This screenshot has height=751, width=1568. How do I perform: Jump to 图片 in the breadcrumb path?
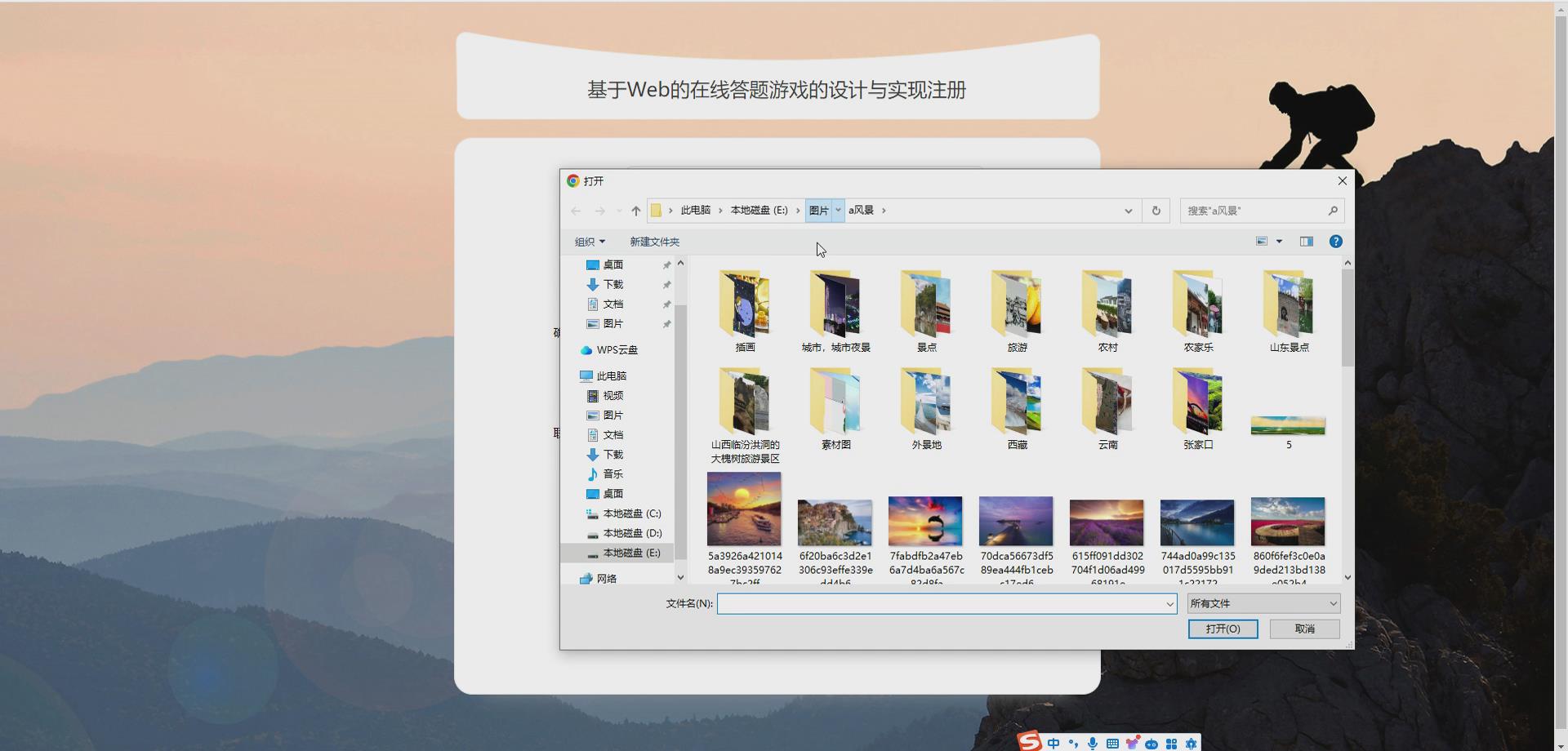coord(817,211)
